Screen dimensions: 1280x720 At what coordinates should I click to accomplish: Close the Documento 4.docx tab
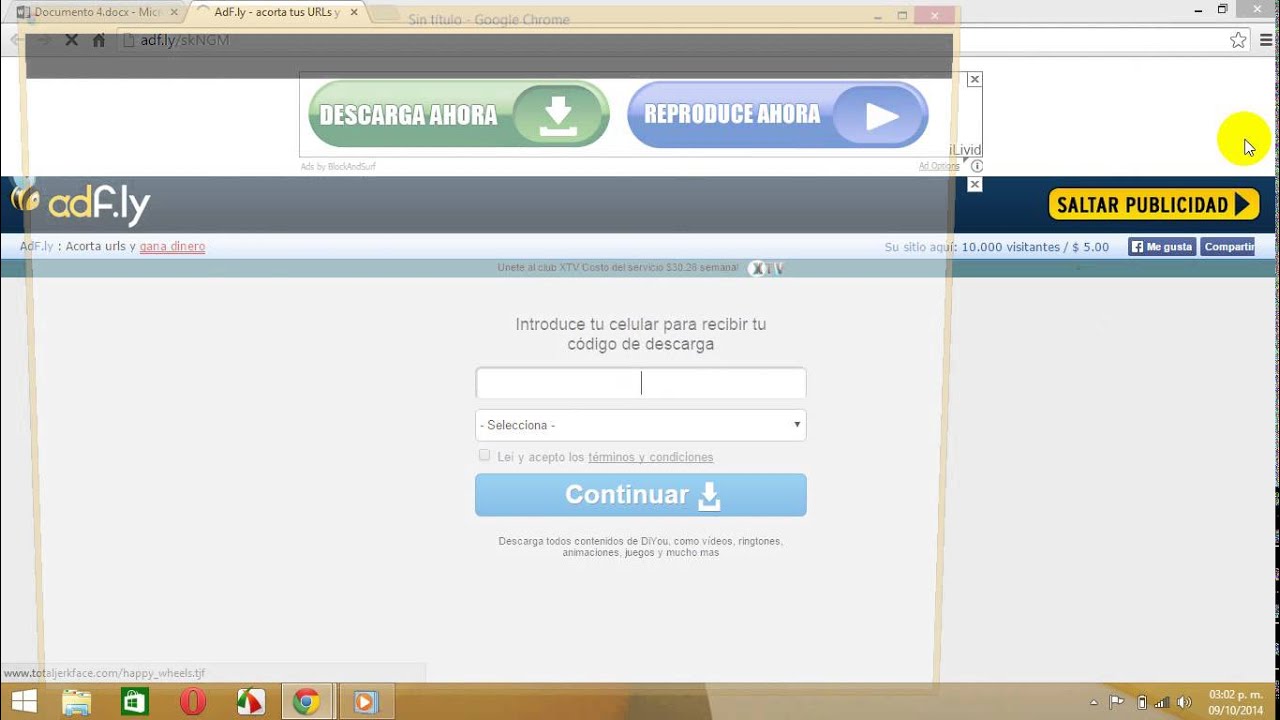tap(174, 12)
